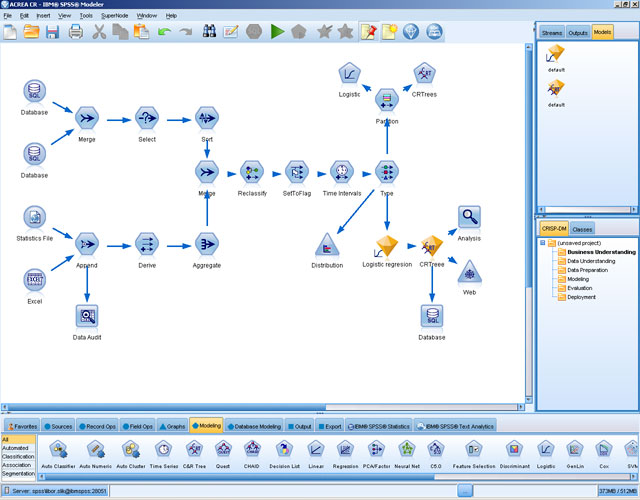Click the pushpin note icon in toolbar
The height and width of the screenshot is (500, 640).
[369, 32]
